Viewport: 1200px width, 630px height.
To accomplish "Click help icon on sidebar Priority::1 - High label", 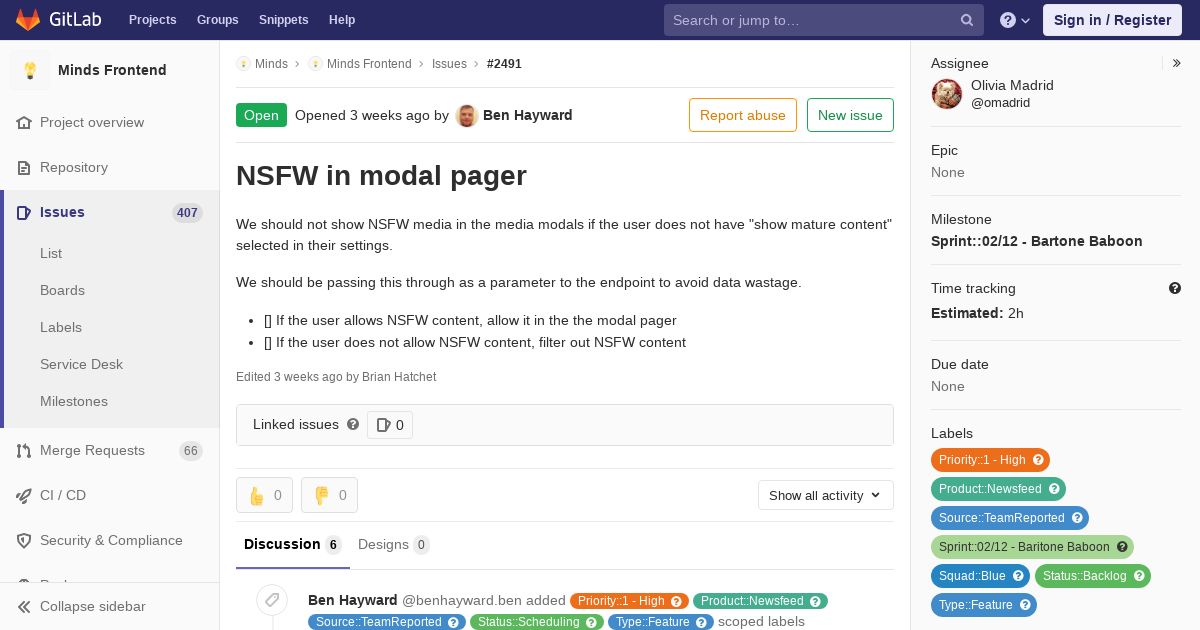I will pyautogui.click(x=1038, y=460).
